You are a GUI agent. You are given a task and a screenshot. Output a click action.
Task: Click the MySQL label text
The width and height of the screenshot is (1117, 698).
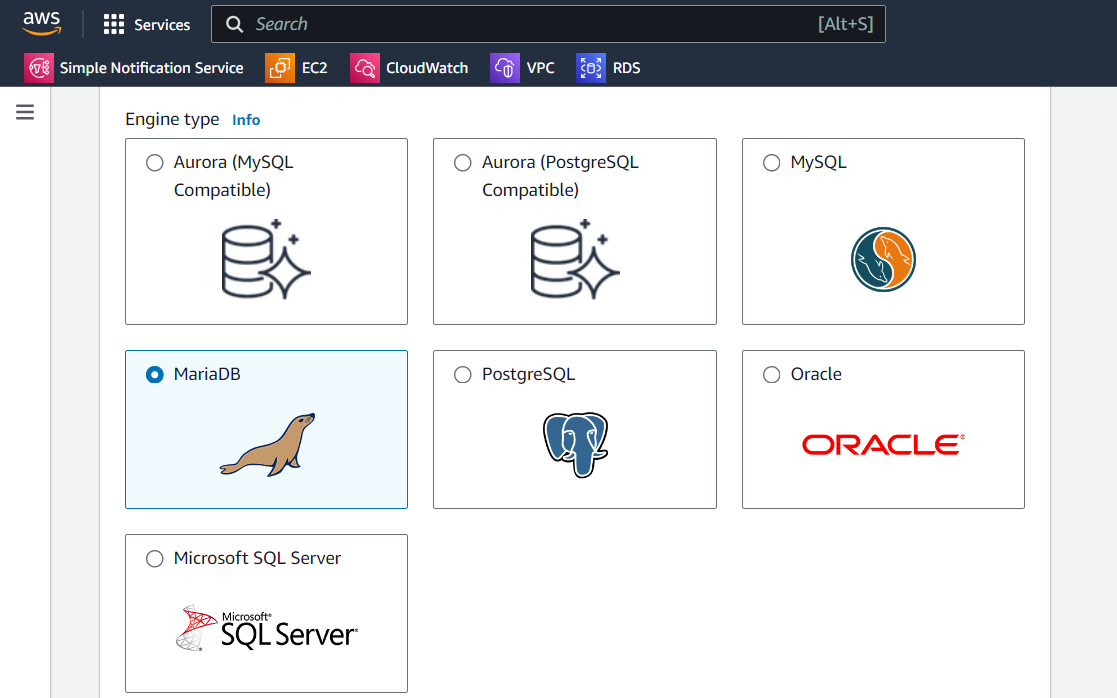click(x=819, y=162)
